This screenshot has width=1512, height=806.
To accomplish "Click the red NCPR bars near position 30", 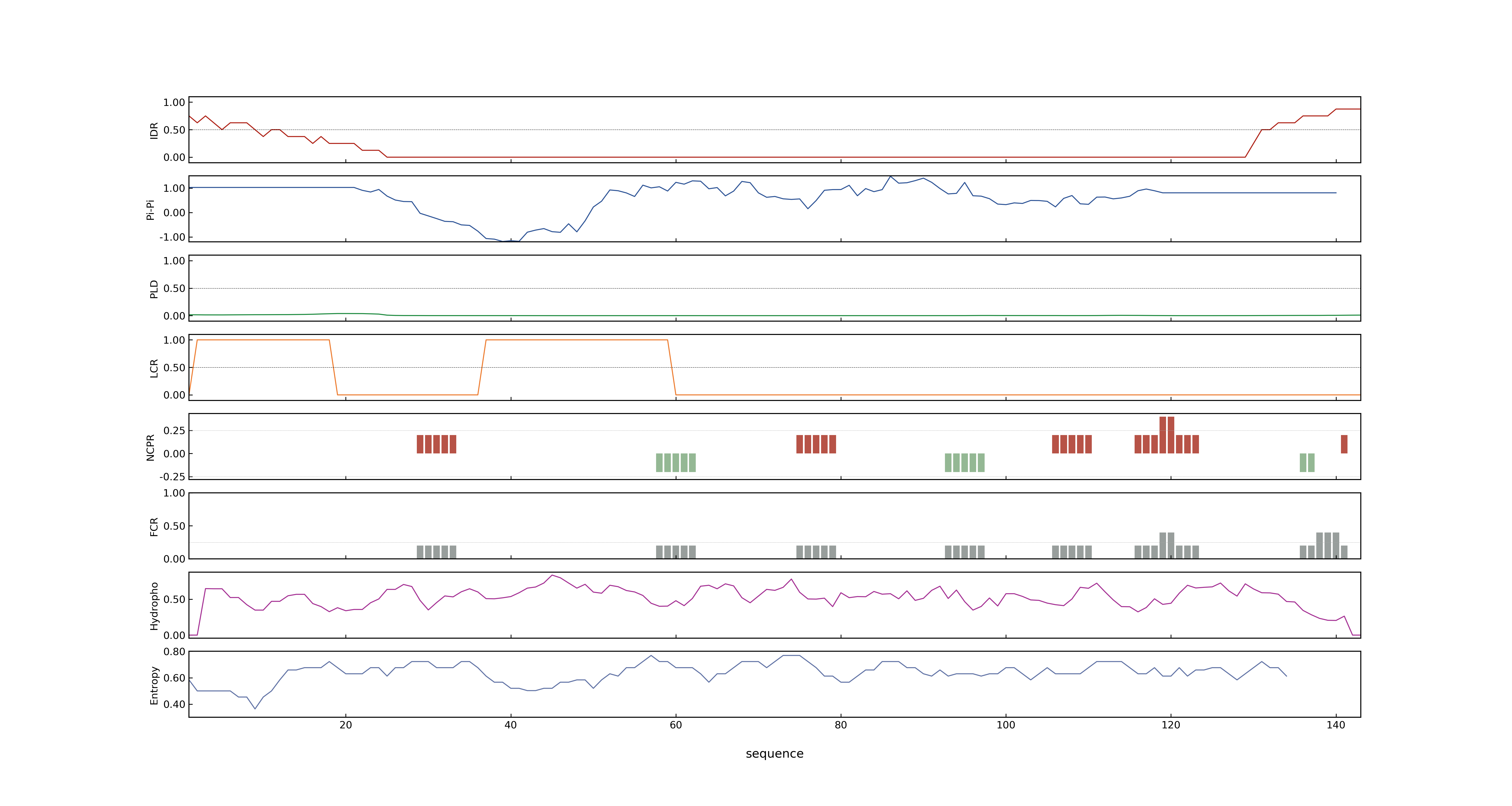I will (x=436, y=444).
